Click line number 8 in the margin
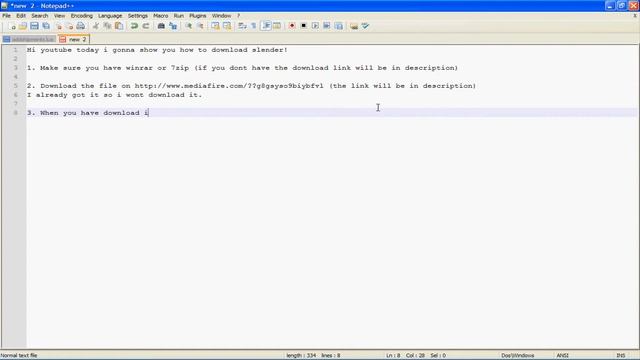Image resolution: width=640 pixels, height=360 pixels. click(x=16, y=113)
